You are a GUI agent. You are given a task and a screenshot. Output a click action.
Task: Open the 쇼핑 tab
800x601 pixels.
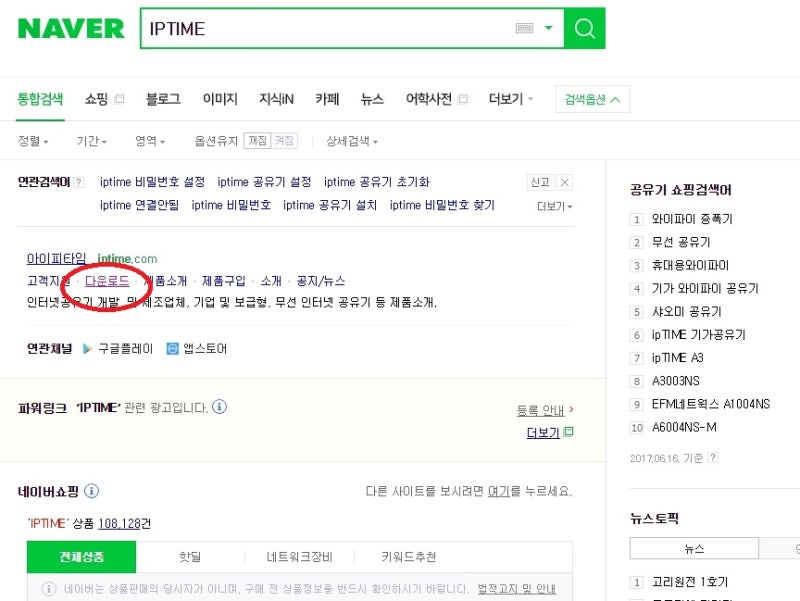(x=96, y=99)
